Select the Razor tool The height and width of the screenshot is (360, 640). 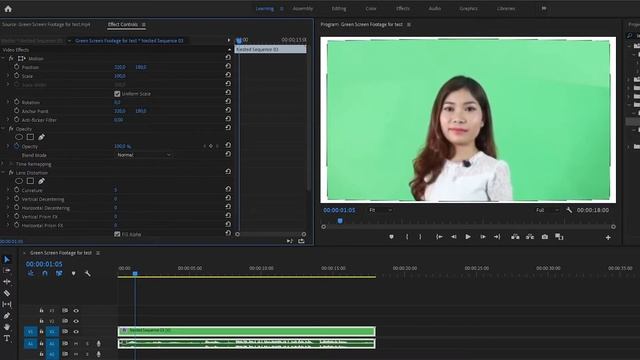coord(7,293)
